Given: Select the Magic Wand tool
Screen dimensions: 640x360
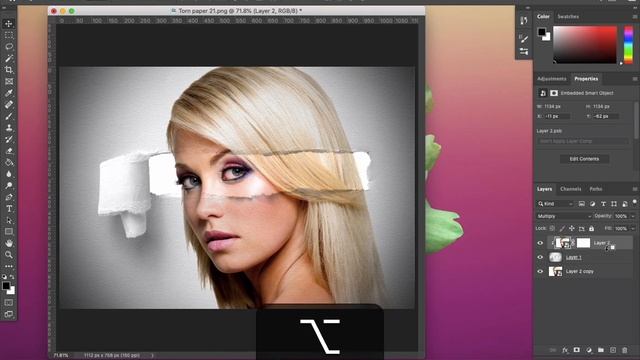Looking at the screenshot, I should (9, 58).
